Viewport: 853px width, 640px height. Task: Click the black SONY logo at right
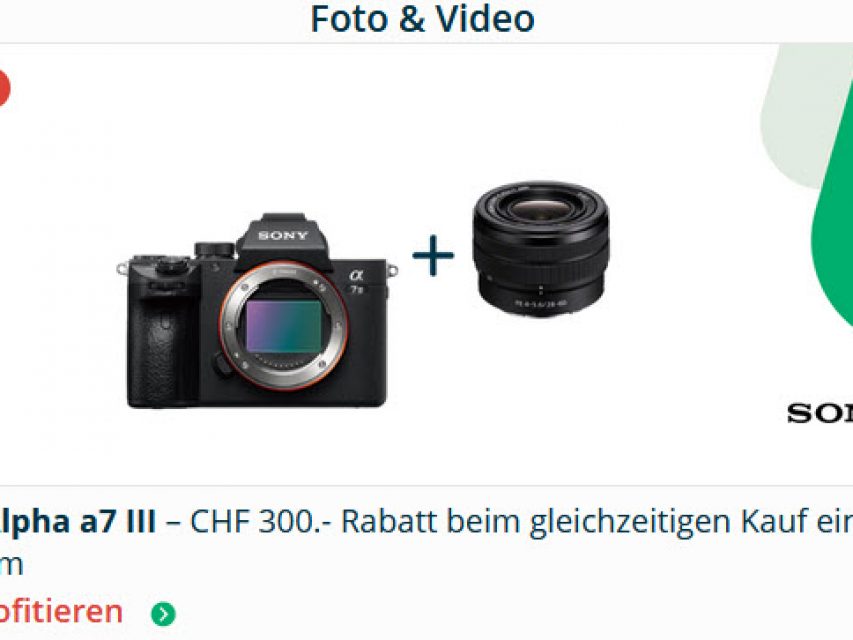820,414
